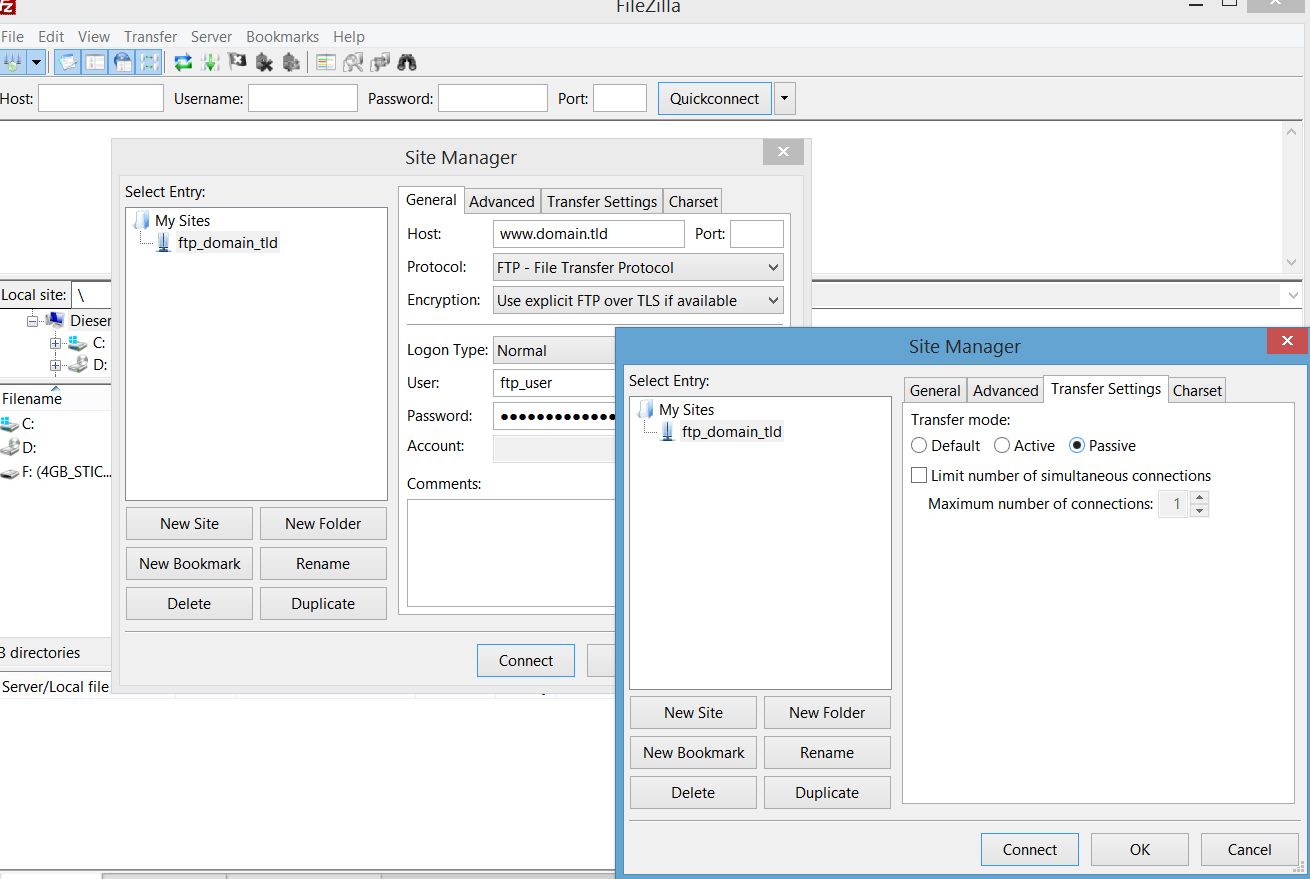Collapse Dieser node in local site tree
The width and height of the screenshot is (1310, 879).
click(32, 321)
